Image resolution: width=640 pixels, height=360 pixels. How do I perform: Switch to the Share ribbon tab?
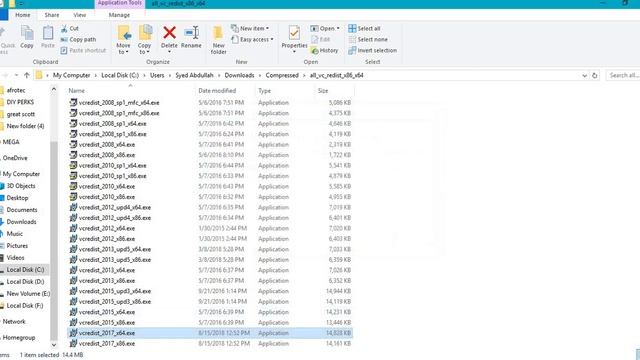tap(52, 15)
